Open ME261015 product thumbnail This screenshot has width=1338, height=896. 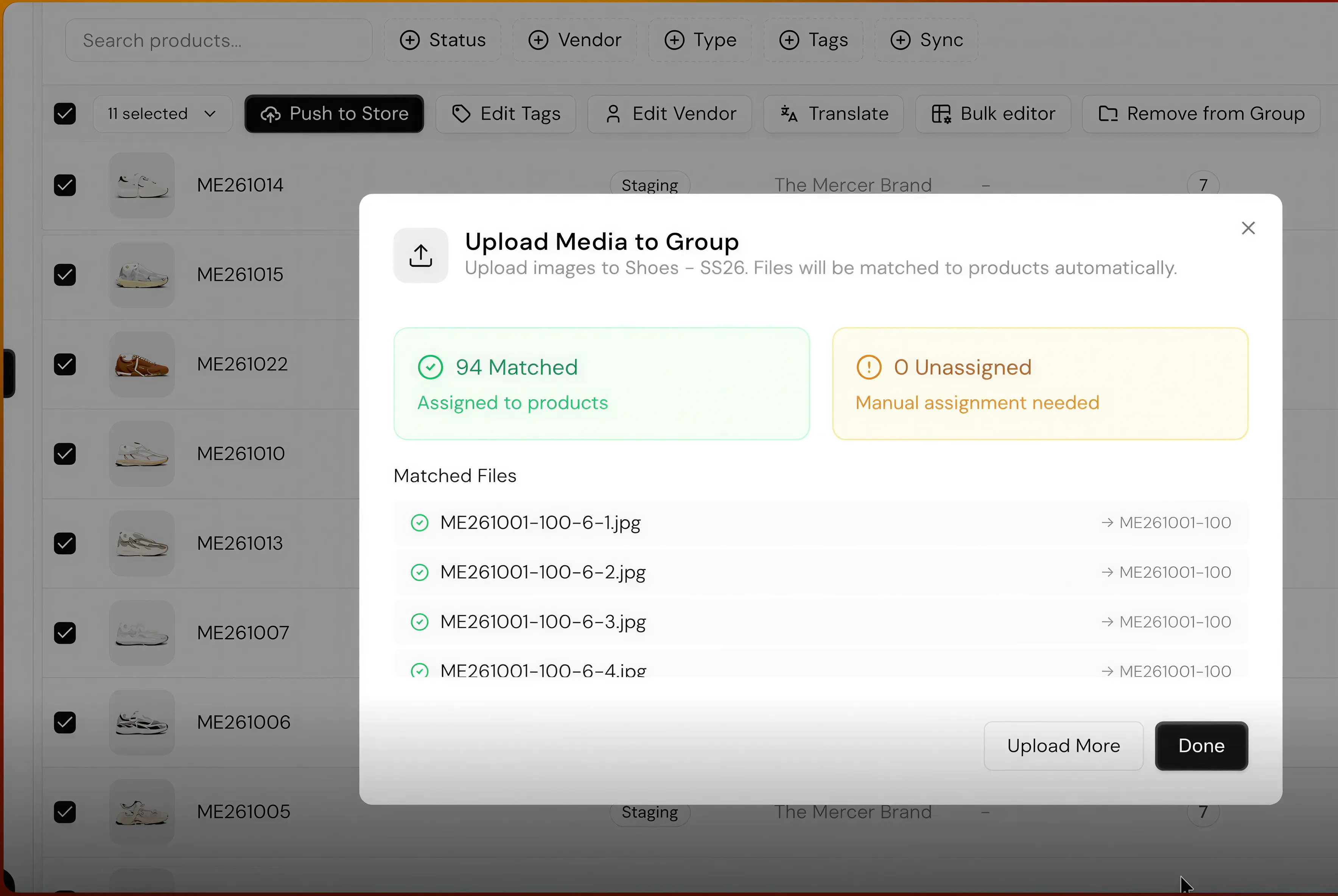tap(142, 275)
